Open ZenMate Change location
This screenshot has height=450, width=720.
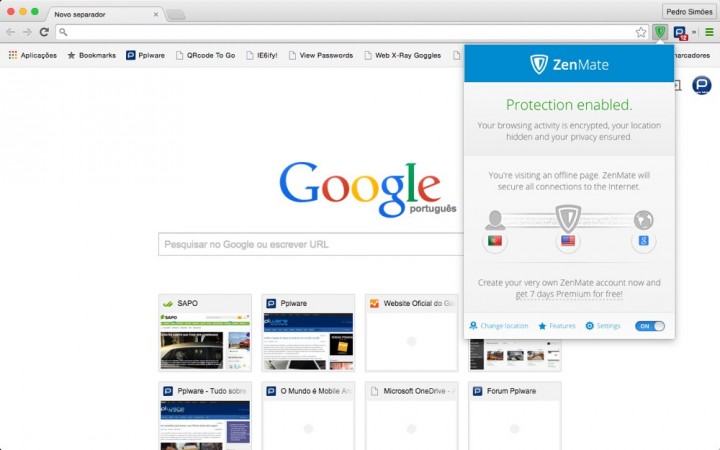[499, 326]
